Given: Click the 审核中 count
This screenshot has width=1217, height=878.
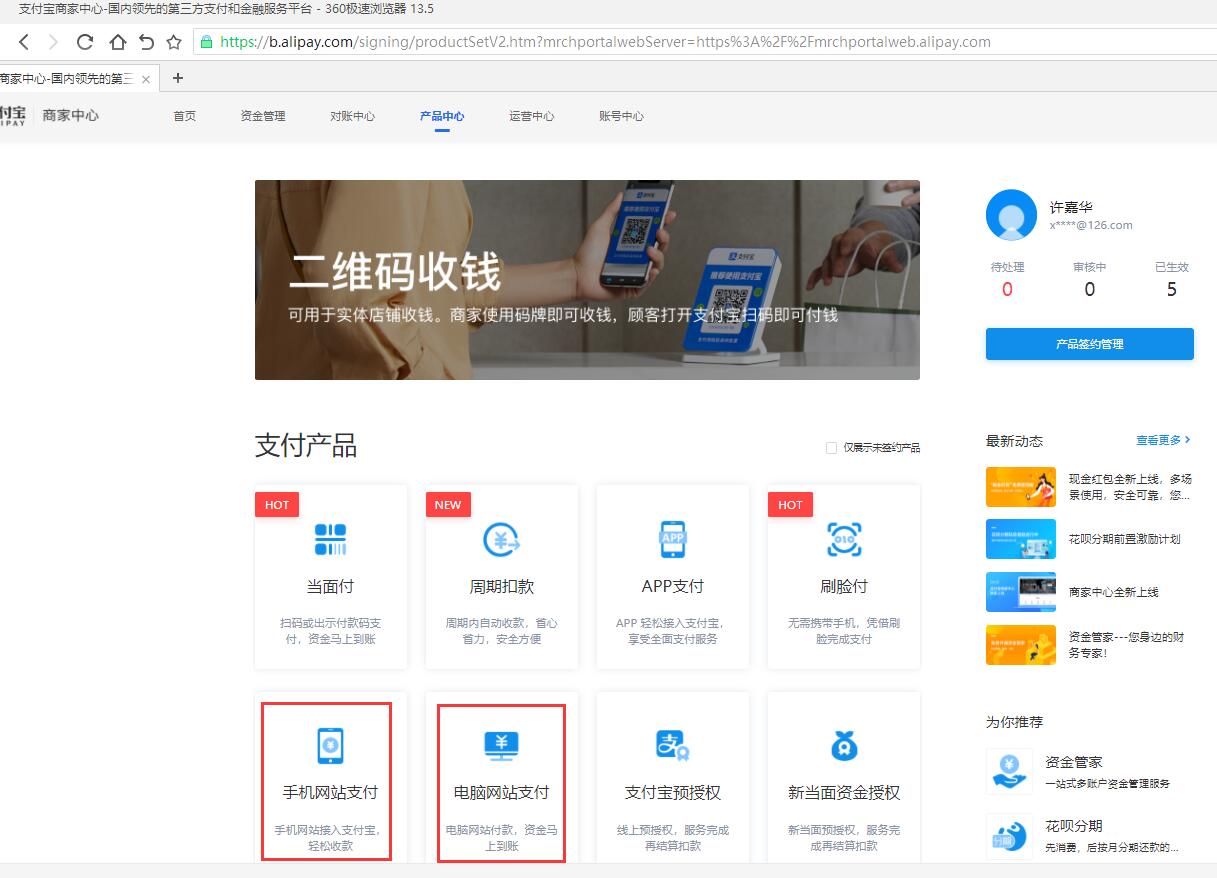Looking at the screenshot, I should (x=1089, y=290).
